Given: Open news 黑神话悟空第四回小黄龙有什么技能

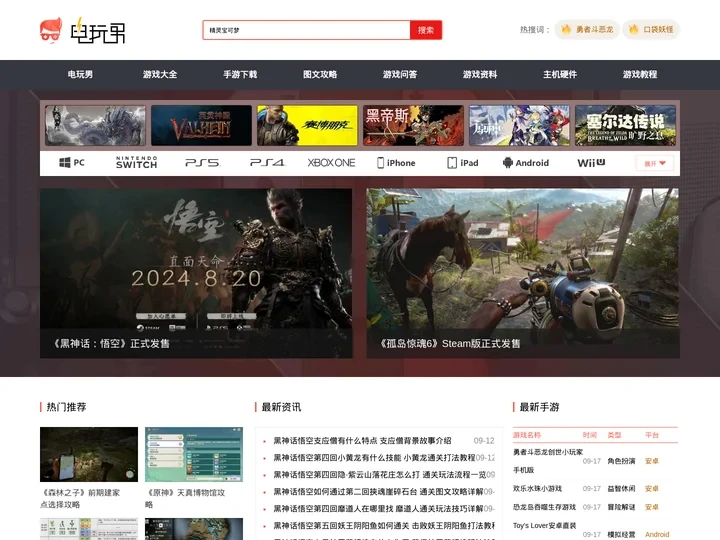Looking at the screenshot, I should (x=374, y=458).
